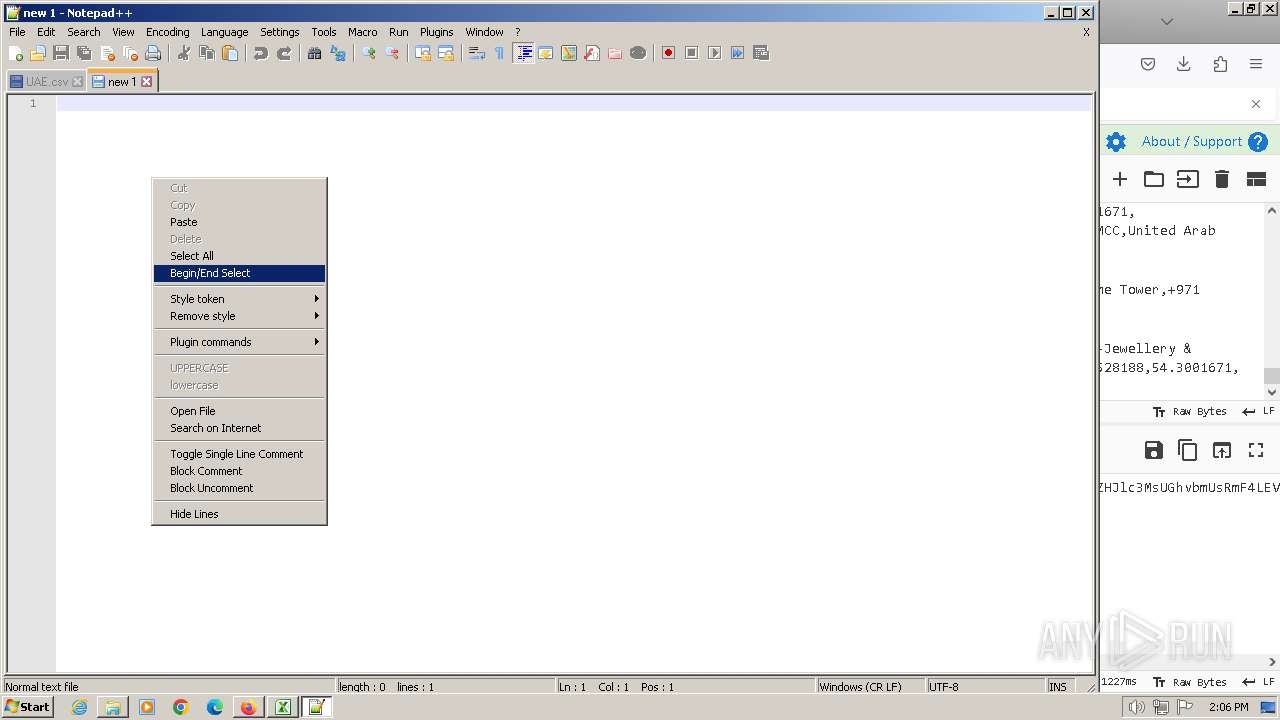Close the UAE.csv tab
1280x720 pixels.
tap(77, 82)
